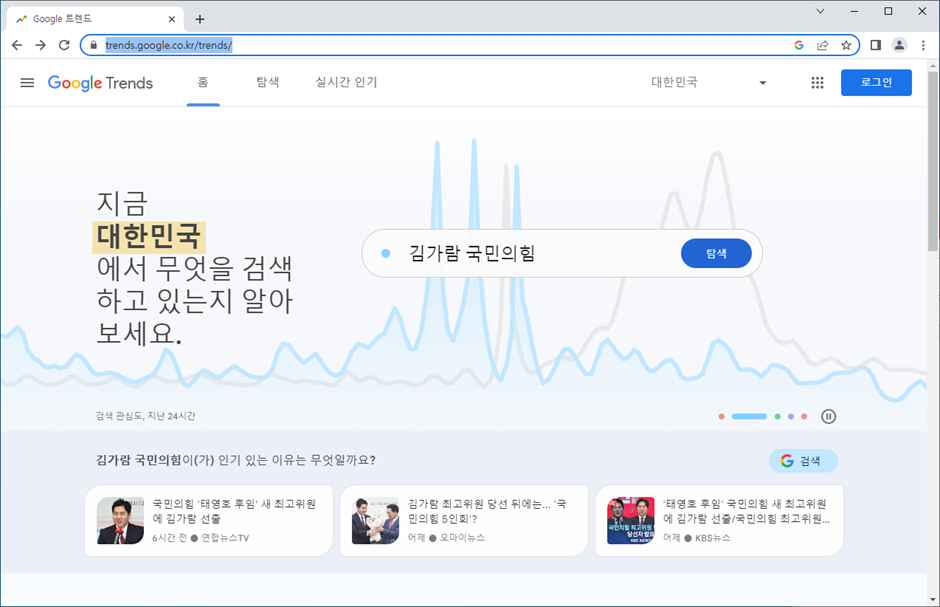Open the 연합뉴스TV news article card
The image size is (940, 607).
pyautogui.click(x=209, y=521)
